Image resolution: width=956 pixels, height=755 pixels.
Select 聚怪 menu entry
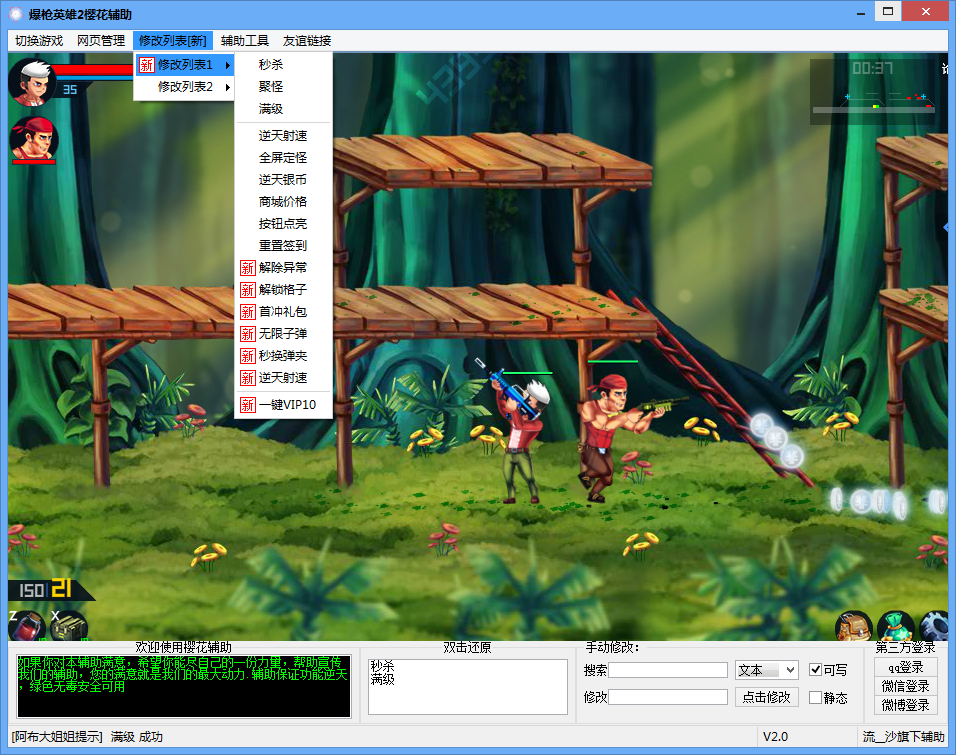tap(284, 87)
